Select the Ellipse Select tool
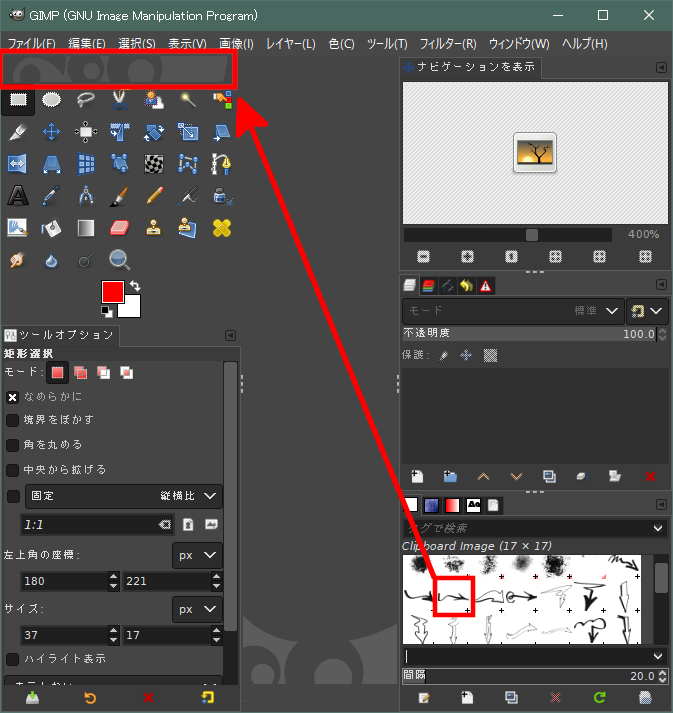 tap(51, 99)
